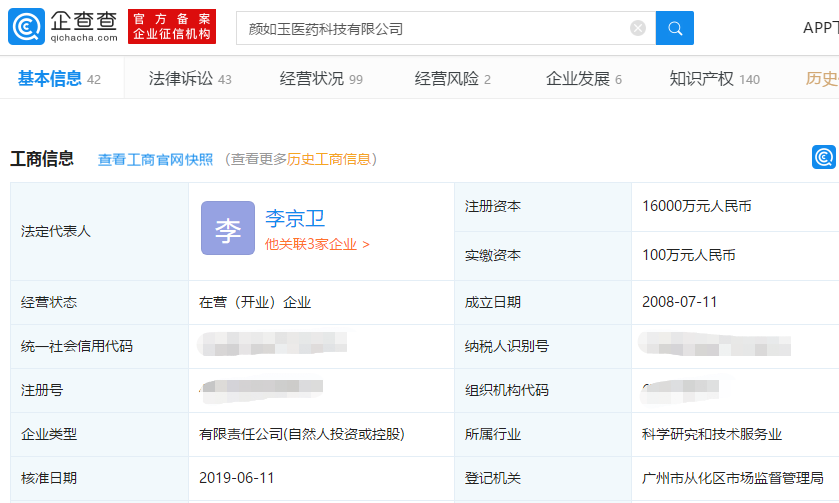
Task: Clear the search box with the X icon
Action: (x=638, y=28)
